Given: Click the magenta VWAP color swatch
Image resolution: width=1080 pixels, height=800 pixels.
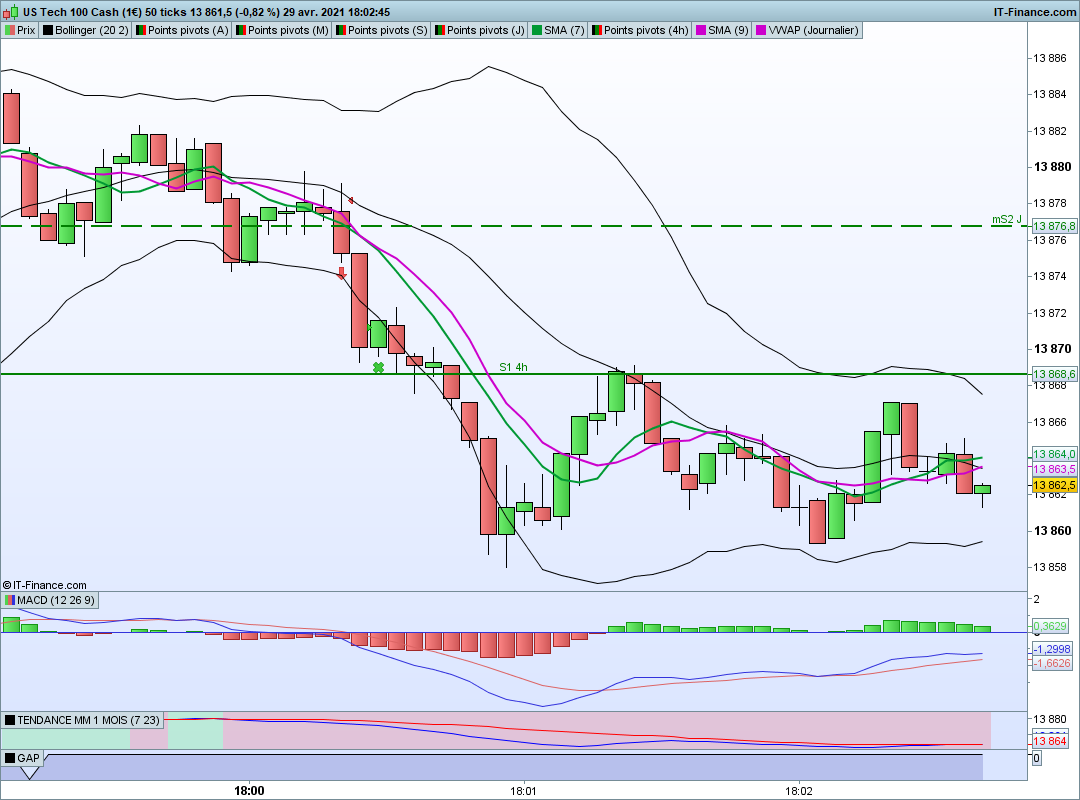Looking at the screenshot, I should click(x=761, y=30).
